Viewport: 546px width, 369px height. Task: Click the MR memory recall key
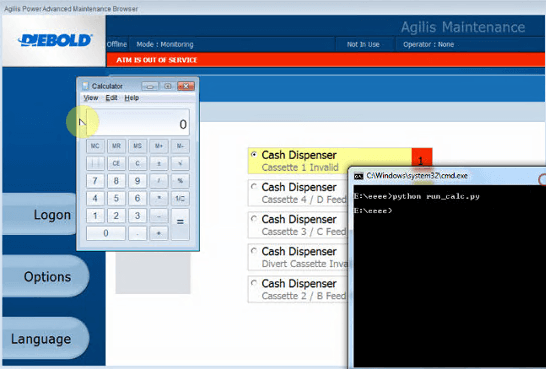pos(116,146)
